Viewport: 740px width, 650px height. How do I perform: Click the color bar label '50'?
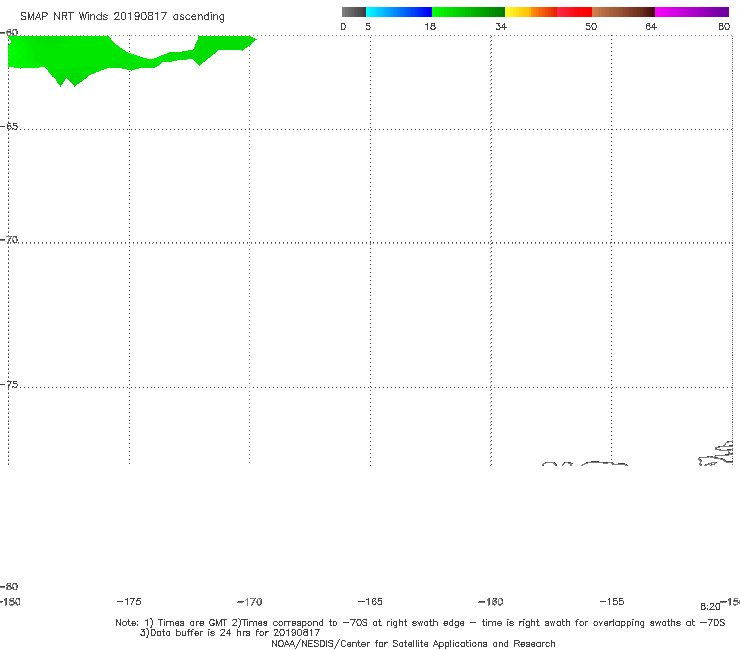point(591,26)
